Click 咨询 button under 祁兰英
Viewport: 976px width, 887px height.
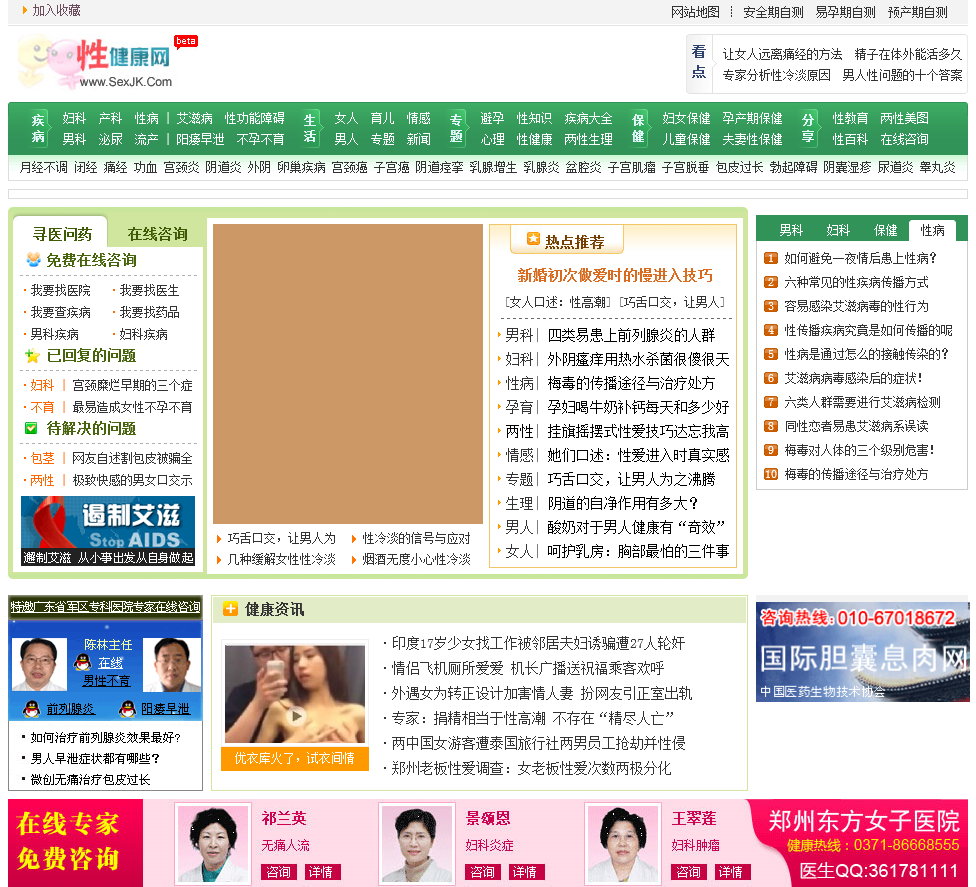[278, 872]
